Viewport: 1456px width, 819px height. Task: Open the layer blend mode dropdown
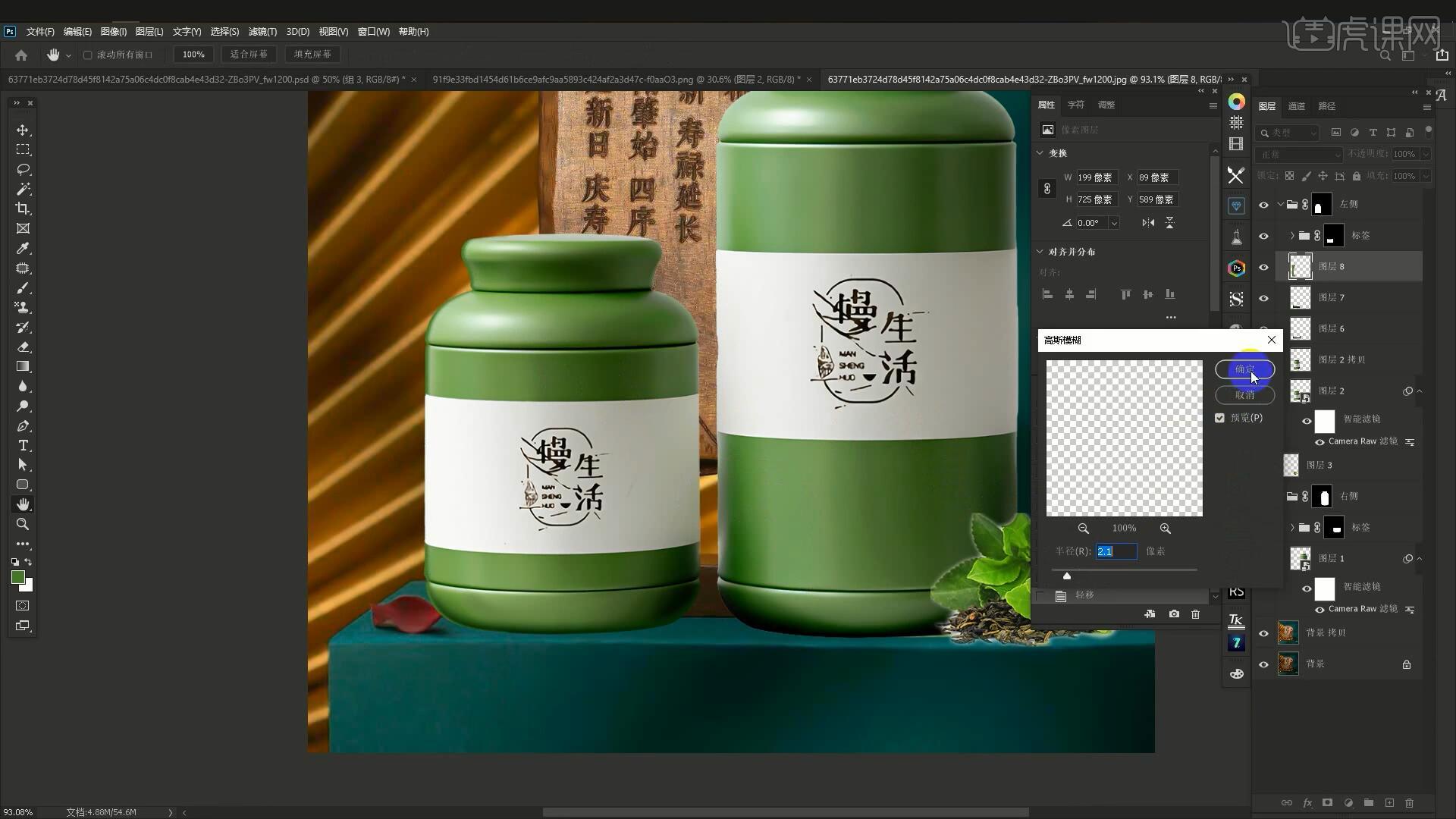[1299, 154]
